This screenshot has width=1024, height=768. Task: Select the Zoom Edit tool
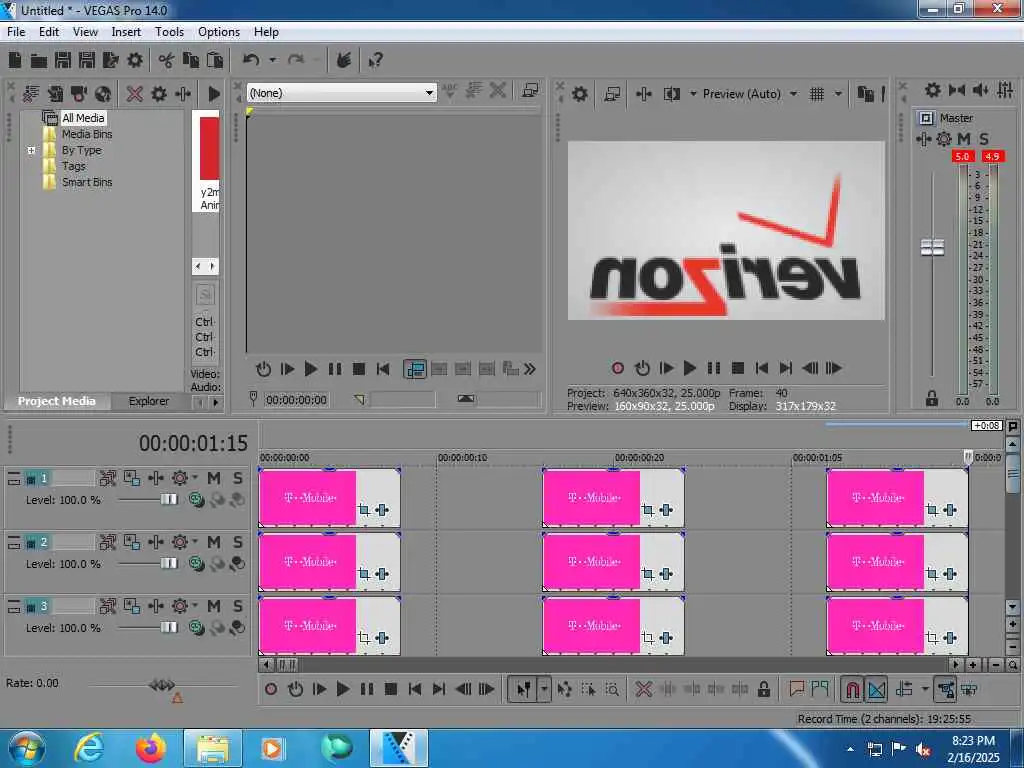(612, 689)
